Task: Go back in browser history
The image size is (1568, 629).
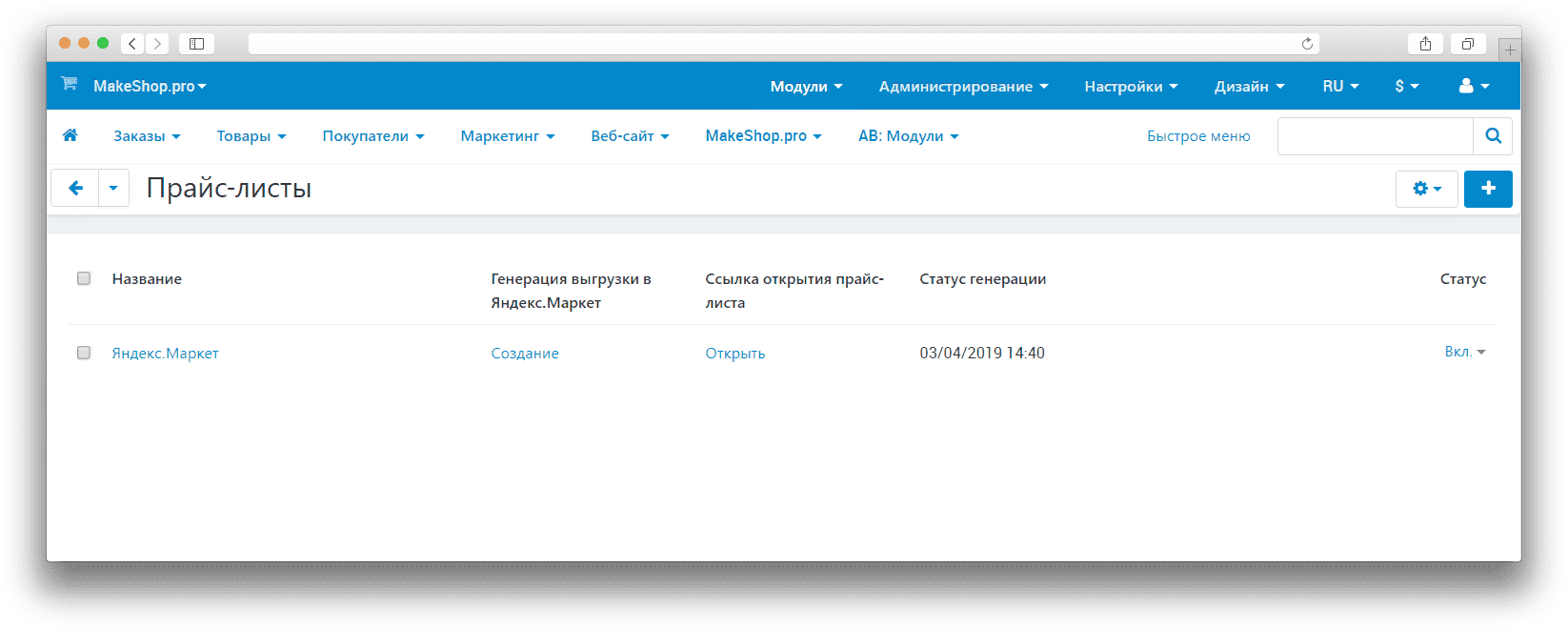Action: click(133, 44)
